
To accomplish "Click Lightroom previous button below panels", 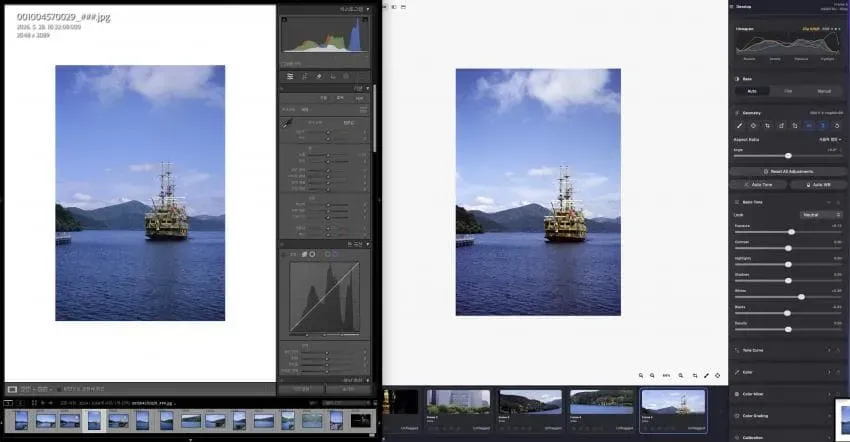I will coord(301,389).
